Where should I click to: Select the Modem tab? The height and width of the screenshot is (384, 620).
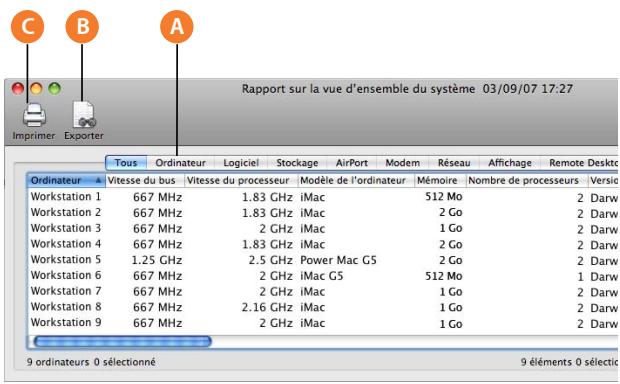pos(403,163)
